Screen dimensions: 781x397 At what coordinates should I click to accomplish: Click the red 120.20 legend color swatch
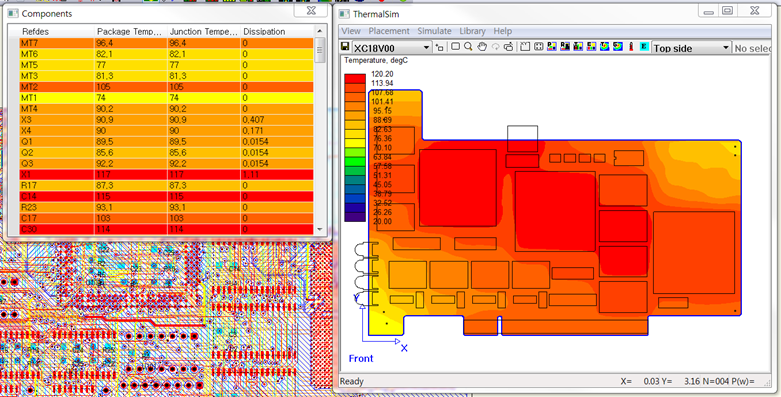(x=355, y=78)
